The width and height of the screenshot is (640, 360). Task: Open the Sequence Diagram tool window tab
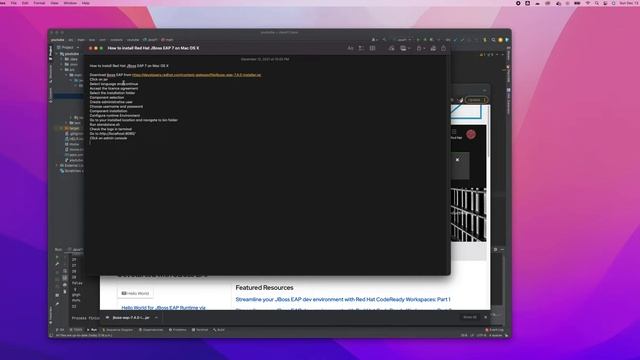point(118,330)
